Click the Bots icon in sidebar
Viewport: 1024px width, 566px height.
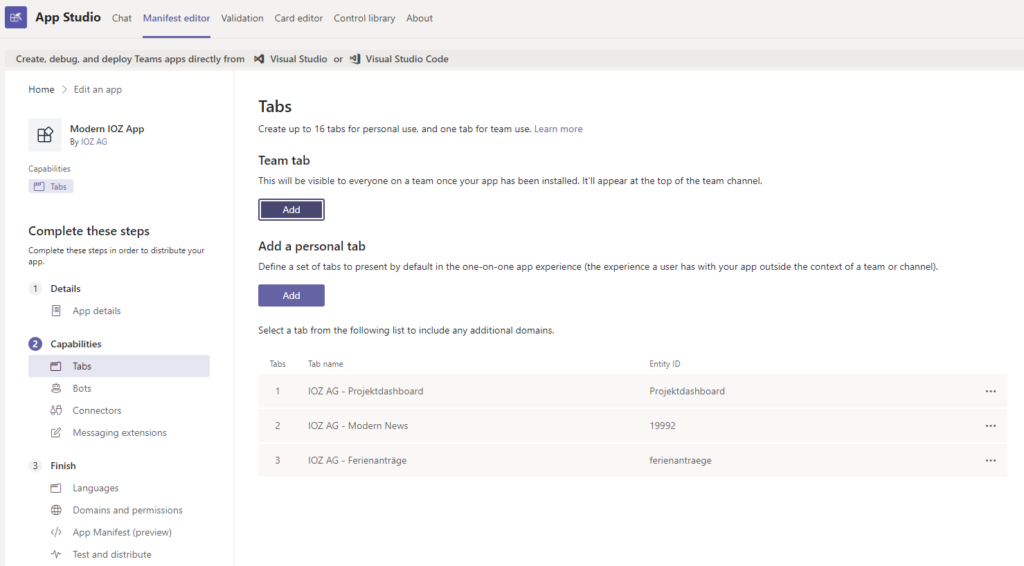tap(56, 388)
